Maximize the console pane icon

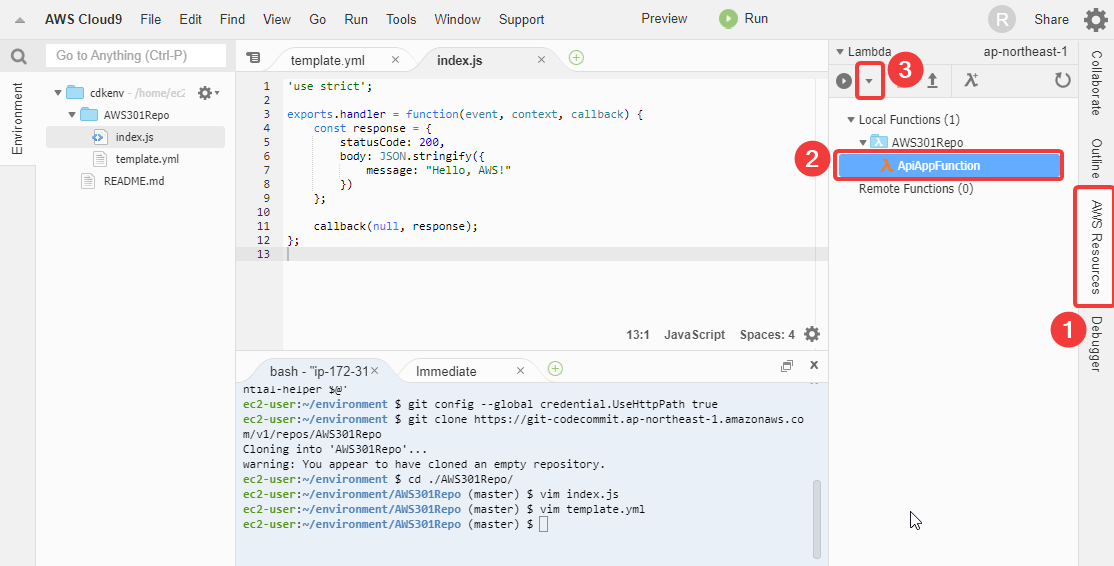click(x=786, y=366)
